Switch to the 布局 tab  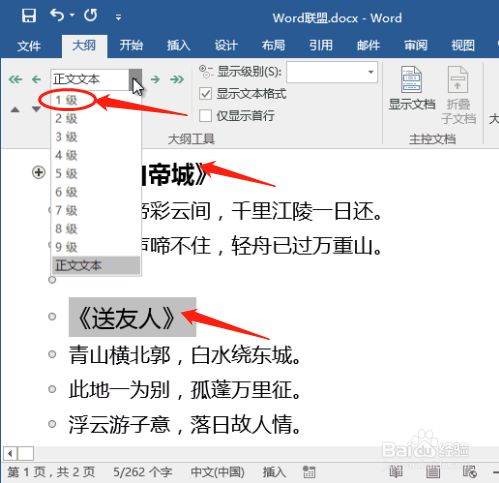click(x=273, y=45)
